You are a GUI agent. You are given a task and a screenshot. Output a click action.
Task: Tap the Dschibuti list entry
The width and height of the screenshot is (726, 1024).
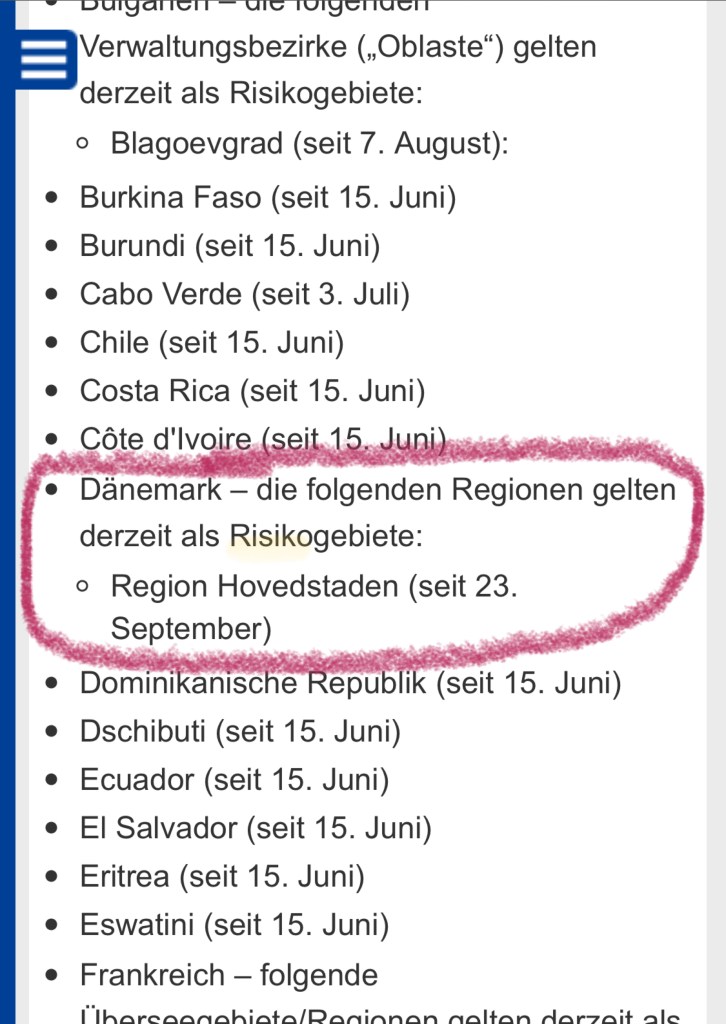pos(240,732)
